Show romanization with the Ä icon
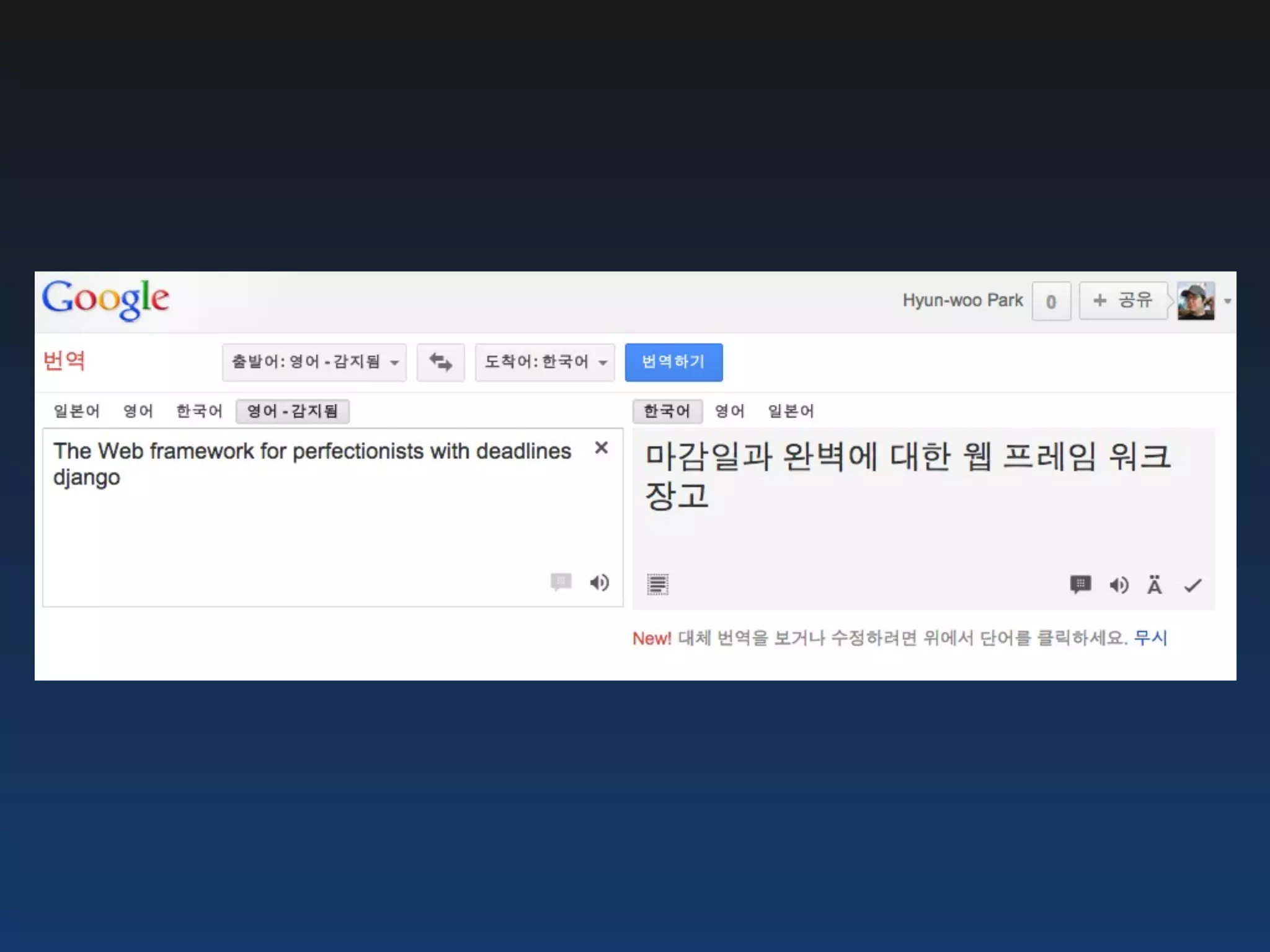Image resolution: width=1270 pixels, height=952 pixels. click(1154, 585)
